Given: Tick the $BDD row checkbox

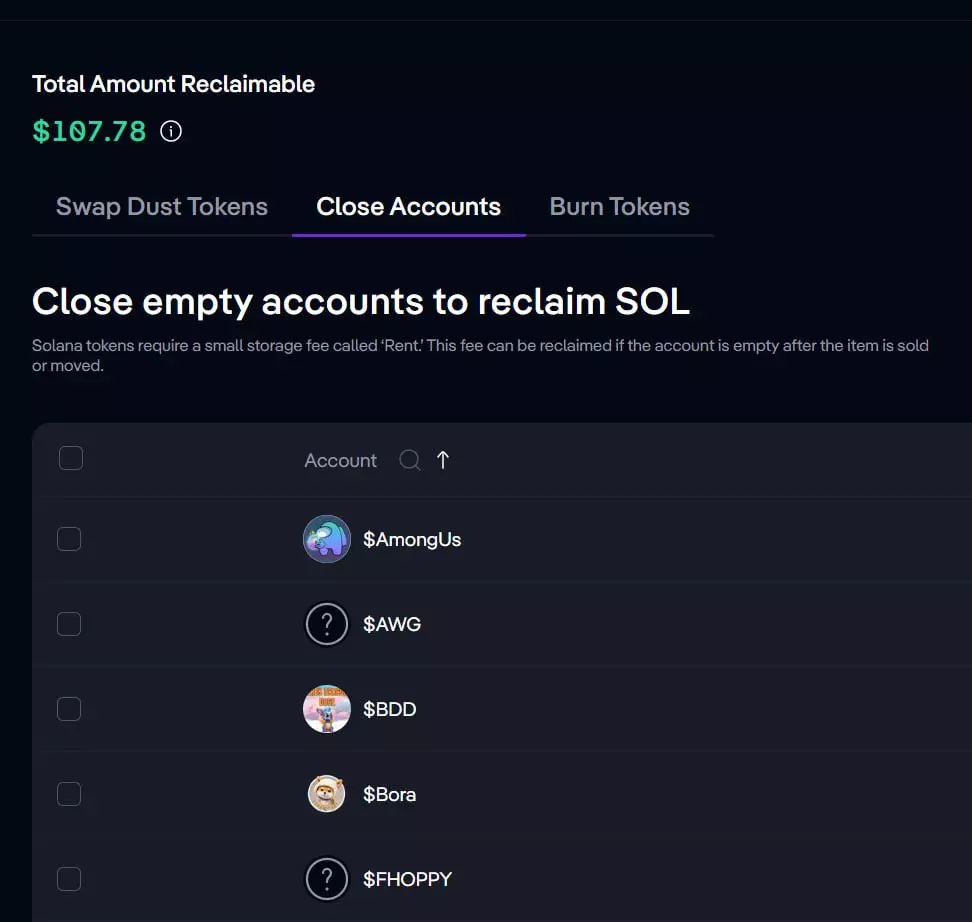Looking at the screenshot, I should [x=69, y=709].
